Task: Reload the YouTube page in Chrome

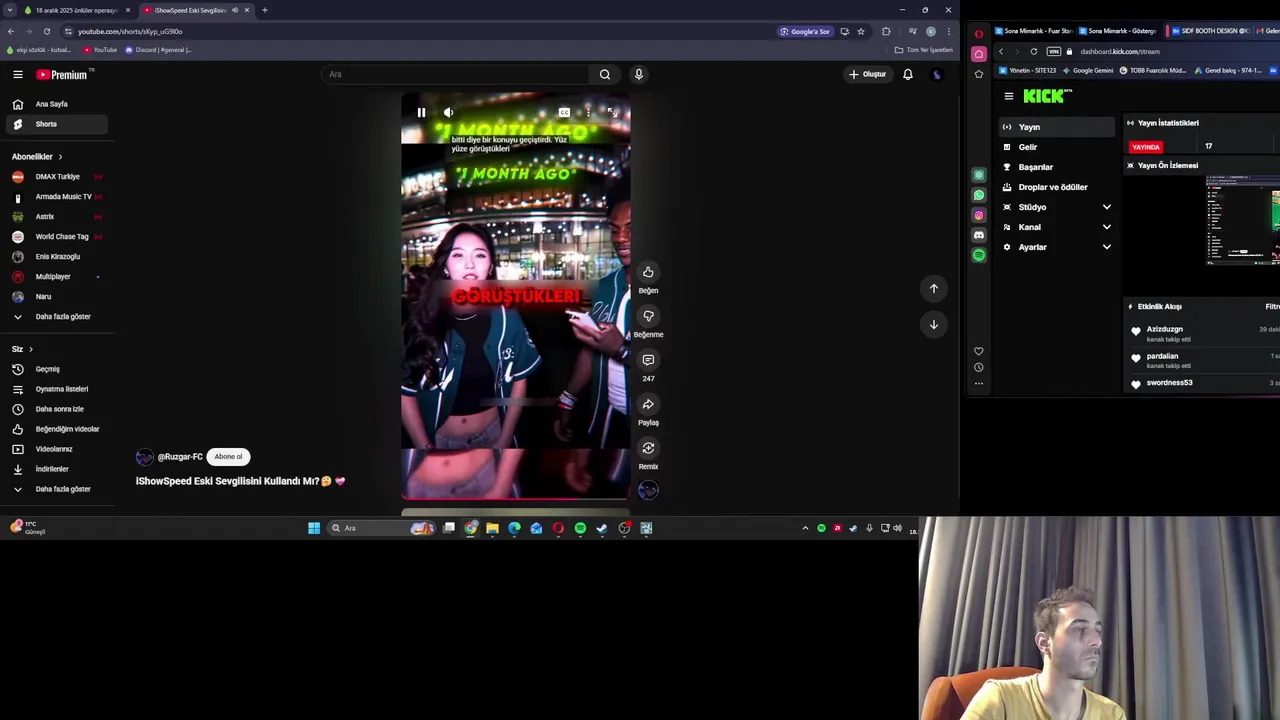Action: coord(46,31)
